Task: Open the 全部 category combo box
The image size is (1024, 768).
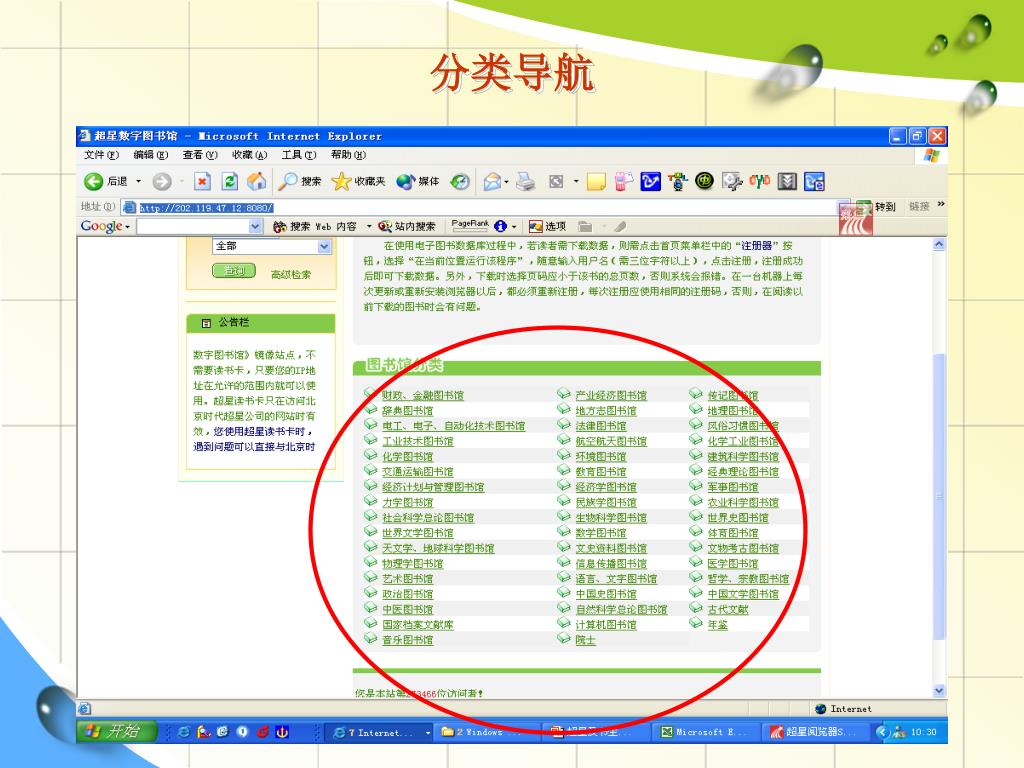Action: coord(272,246)
